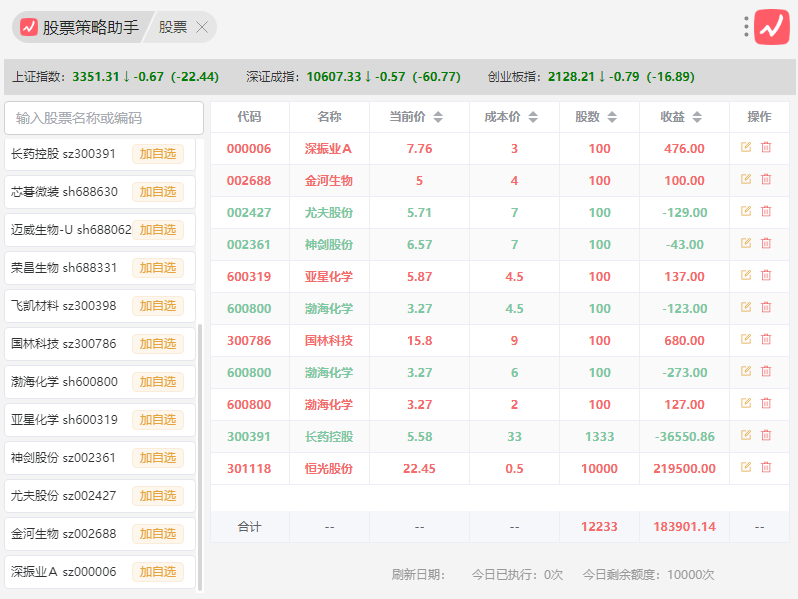Add 亚星化学 sh600319 to watchlist
This screenshot has height=599, width=798.
pos(158,420)
